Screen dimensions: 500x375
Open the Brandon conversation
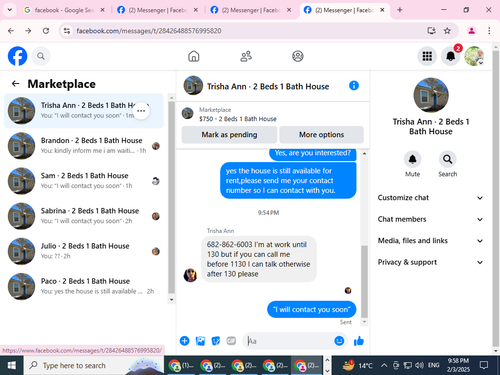[x=84, y=146]
